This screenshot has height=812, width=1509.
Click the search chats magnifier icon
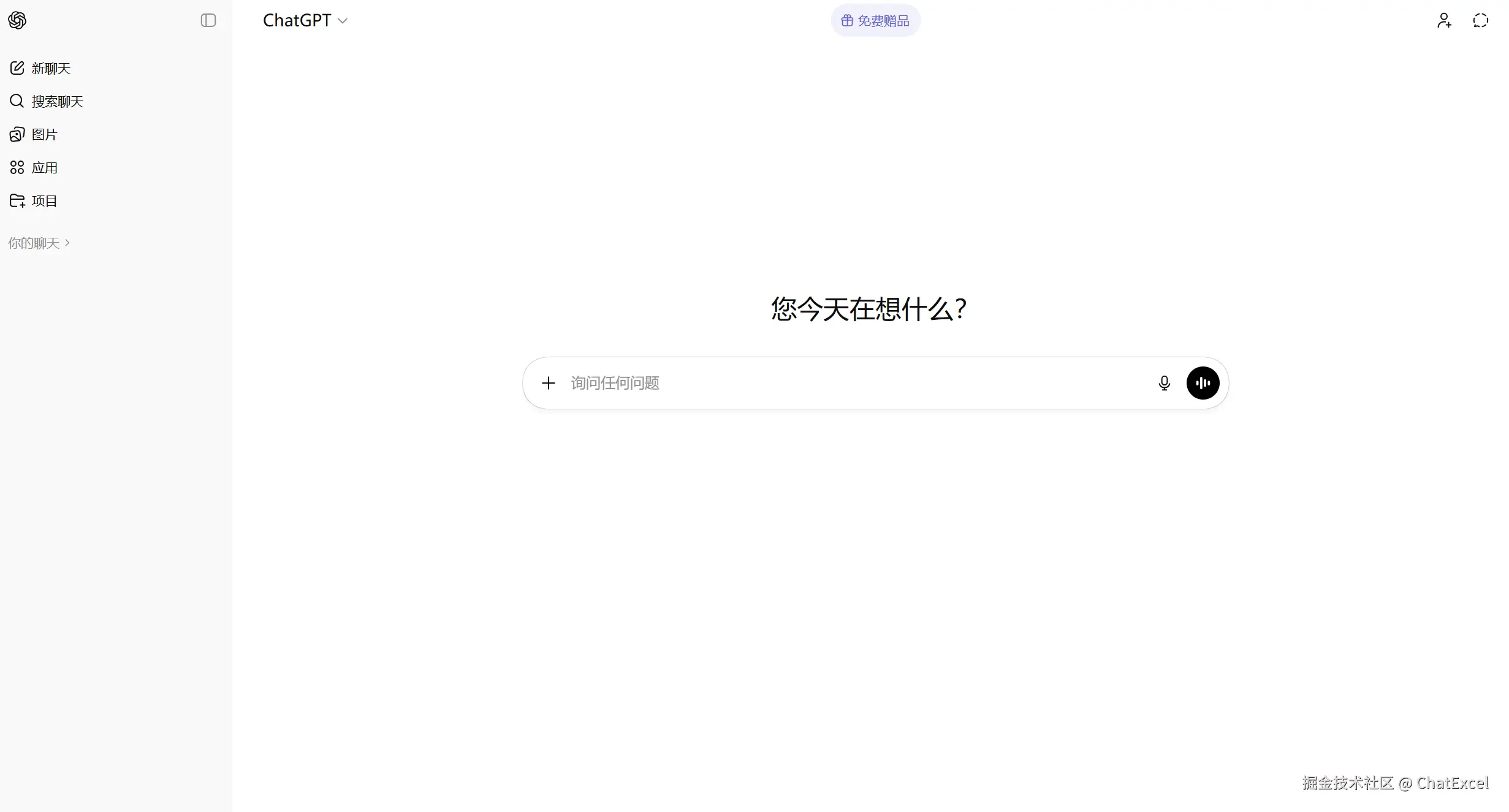tap(17, 101)
